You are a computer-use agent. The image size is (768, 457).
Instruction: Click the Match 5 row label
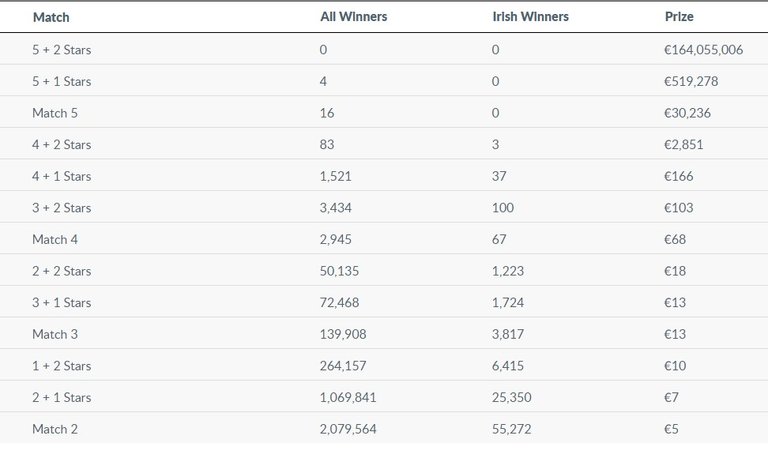(x=54, y=113)
